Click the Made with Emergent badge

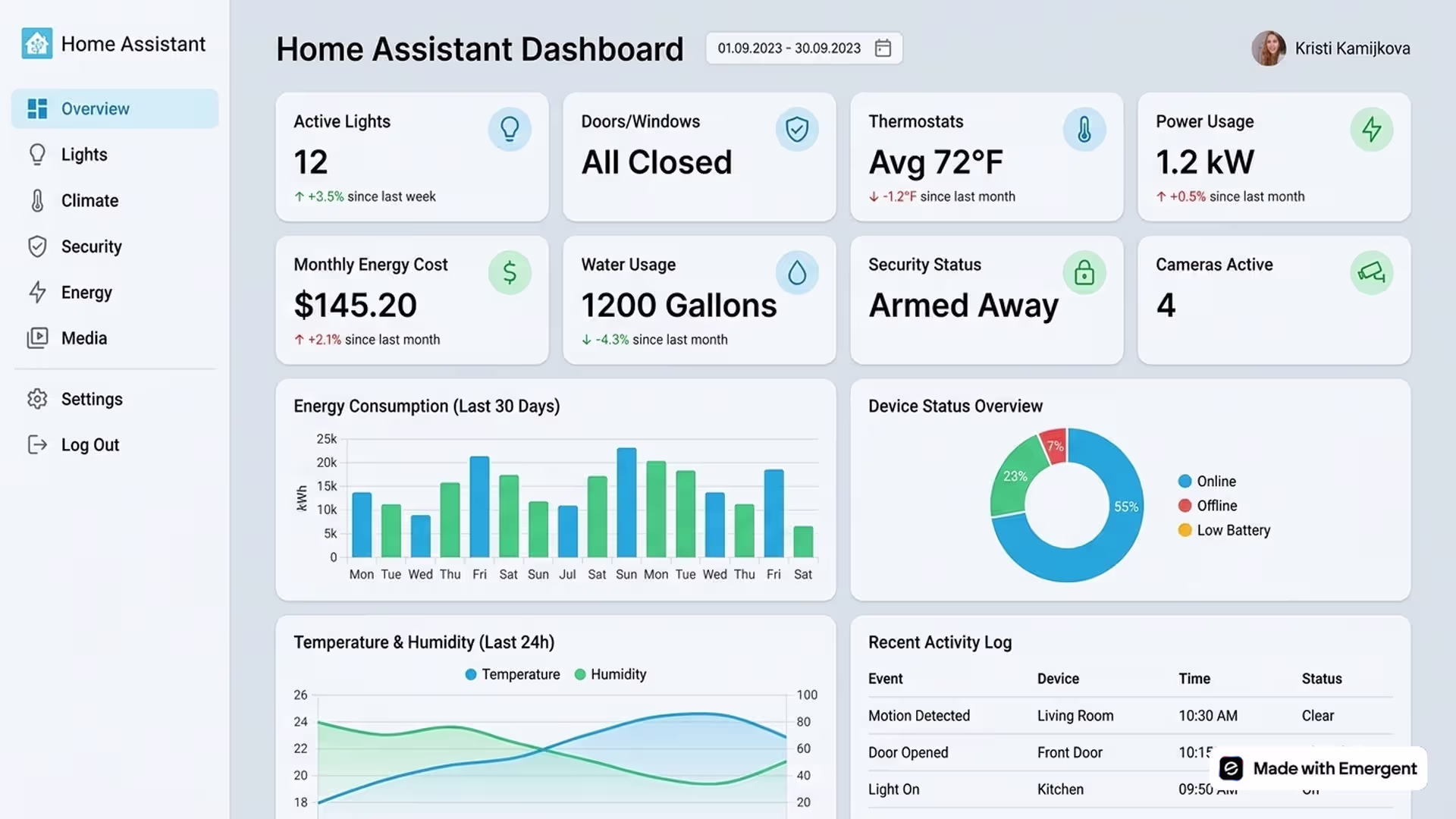tap(1318, 769)
